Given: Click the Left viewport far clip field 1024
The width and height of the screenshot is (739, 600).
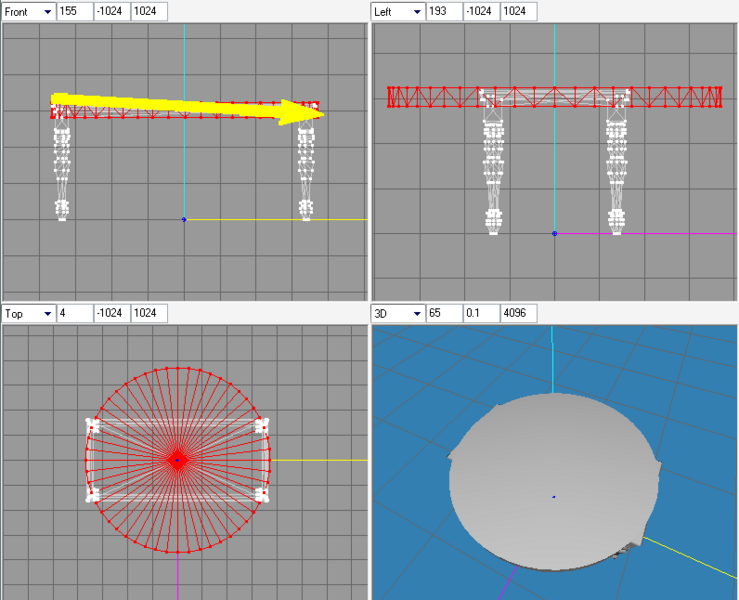Looking at the screenshot, I should pyautogui.click(x=518, y=12).
